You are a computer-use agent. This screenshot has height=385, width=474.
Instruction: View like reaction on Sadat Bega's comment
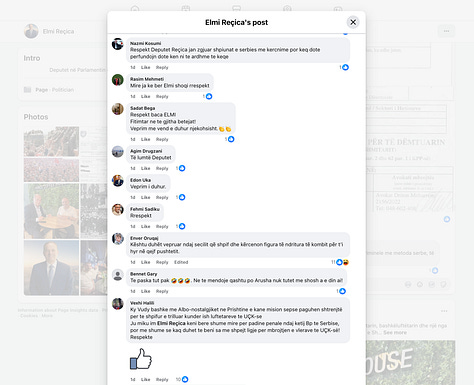click(x=230, y=139)
